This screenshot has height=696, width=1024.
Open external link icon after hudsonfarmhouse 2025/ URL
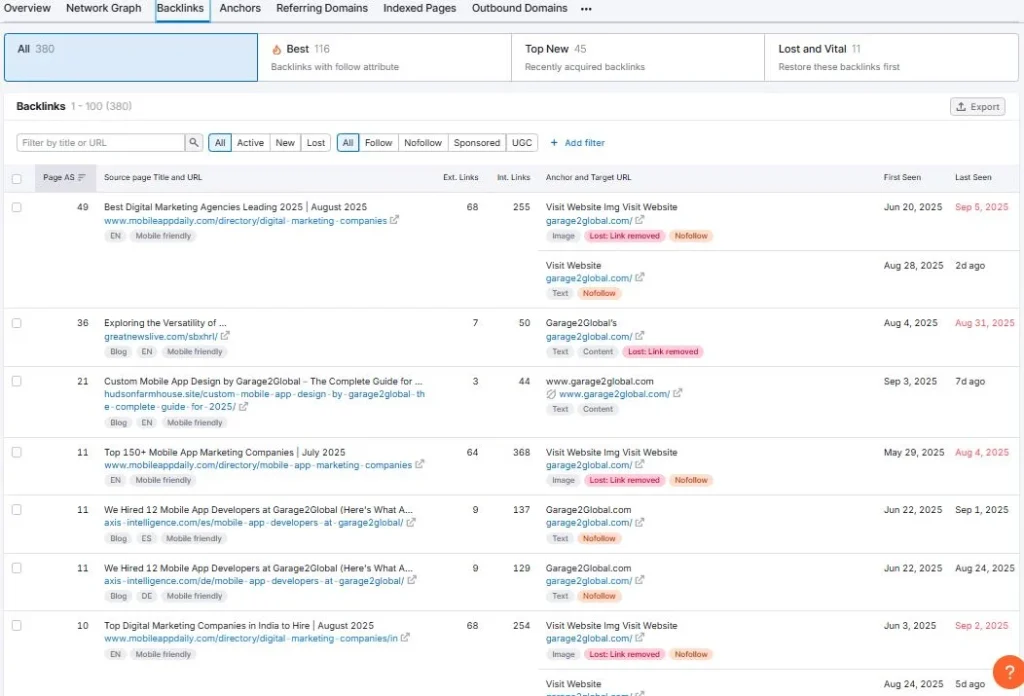point(244,406)
